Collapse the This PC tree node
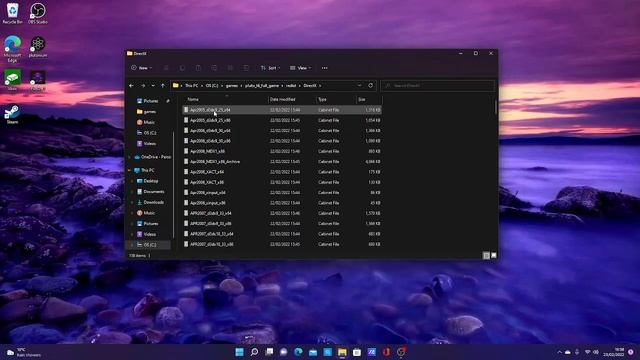This screenshot has width=640, height=360. click(130, 170)
